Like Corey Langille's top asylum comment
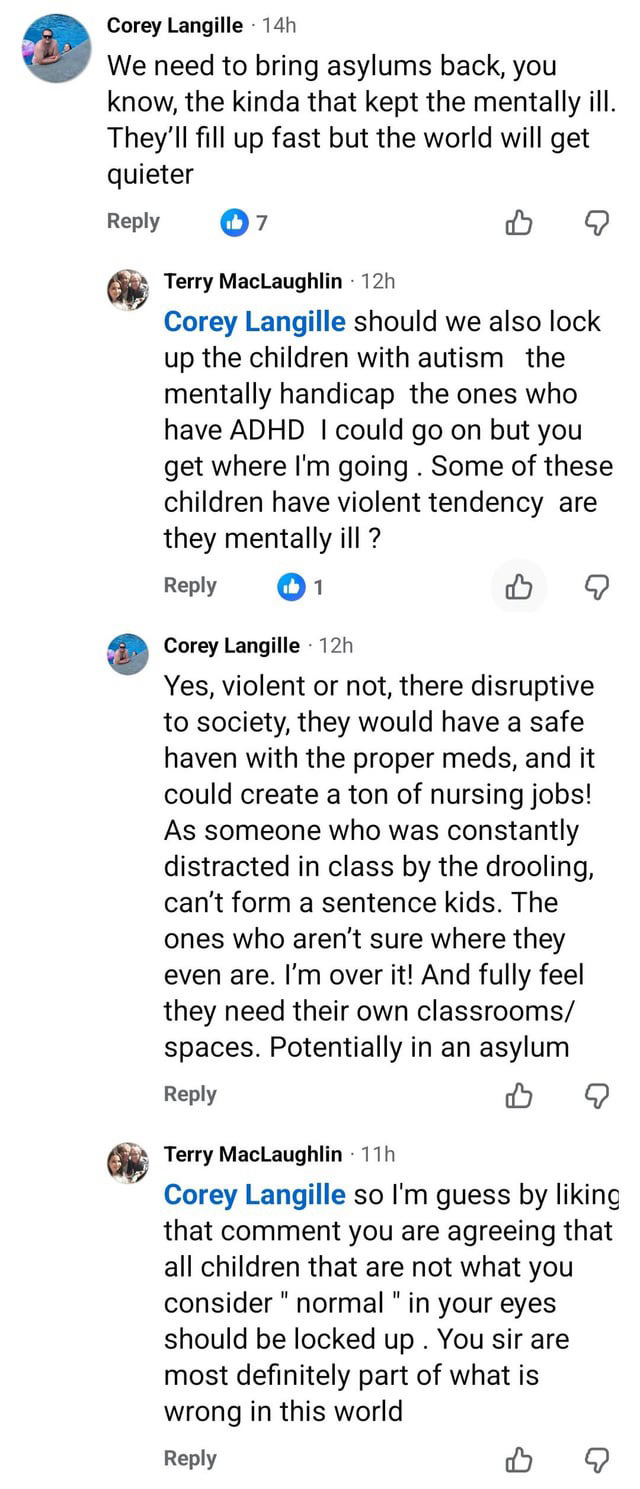 518,222
